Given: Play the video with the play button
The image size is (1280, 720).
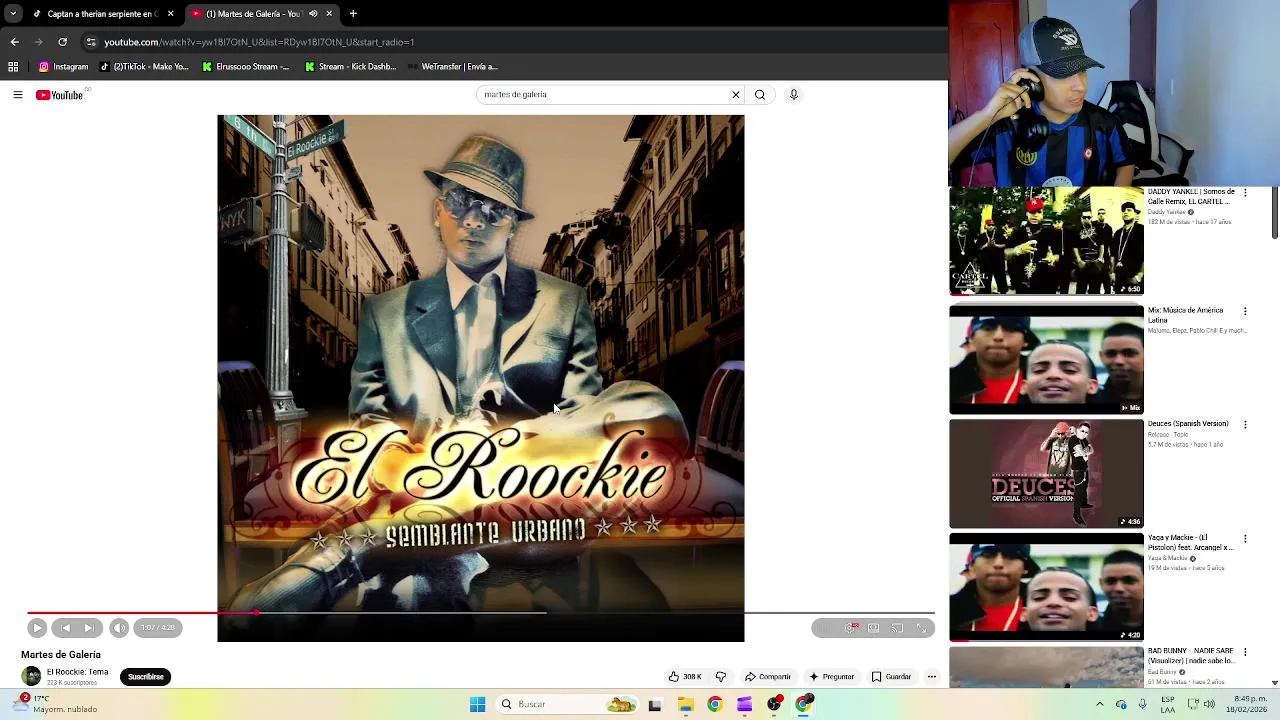Looking at the screenshot, I should 37,628.
